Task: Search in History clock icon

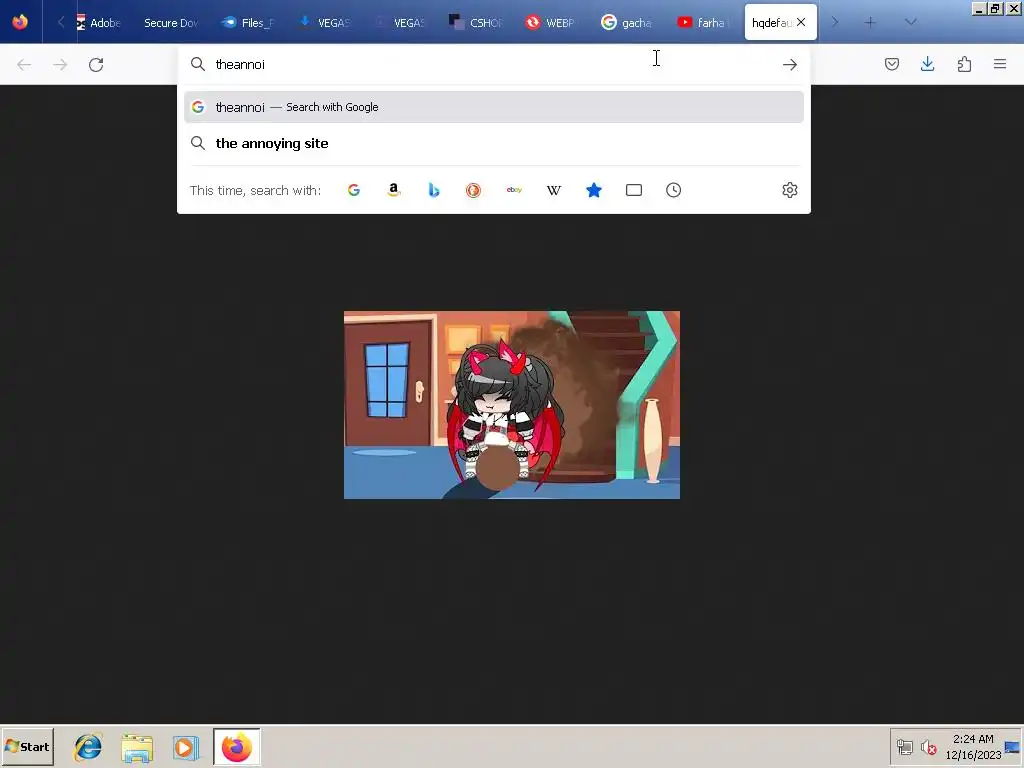Action: 673,190
